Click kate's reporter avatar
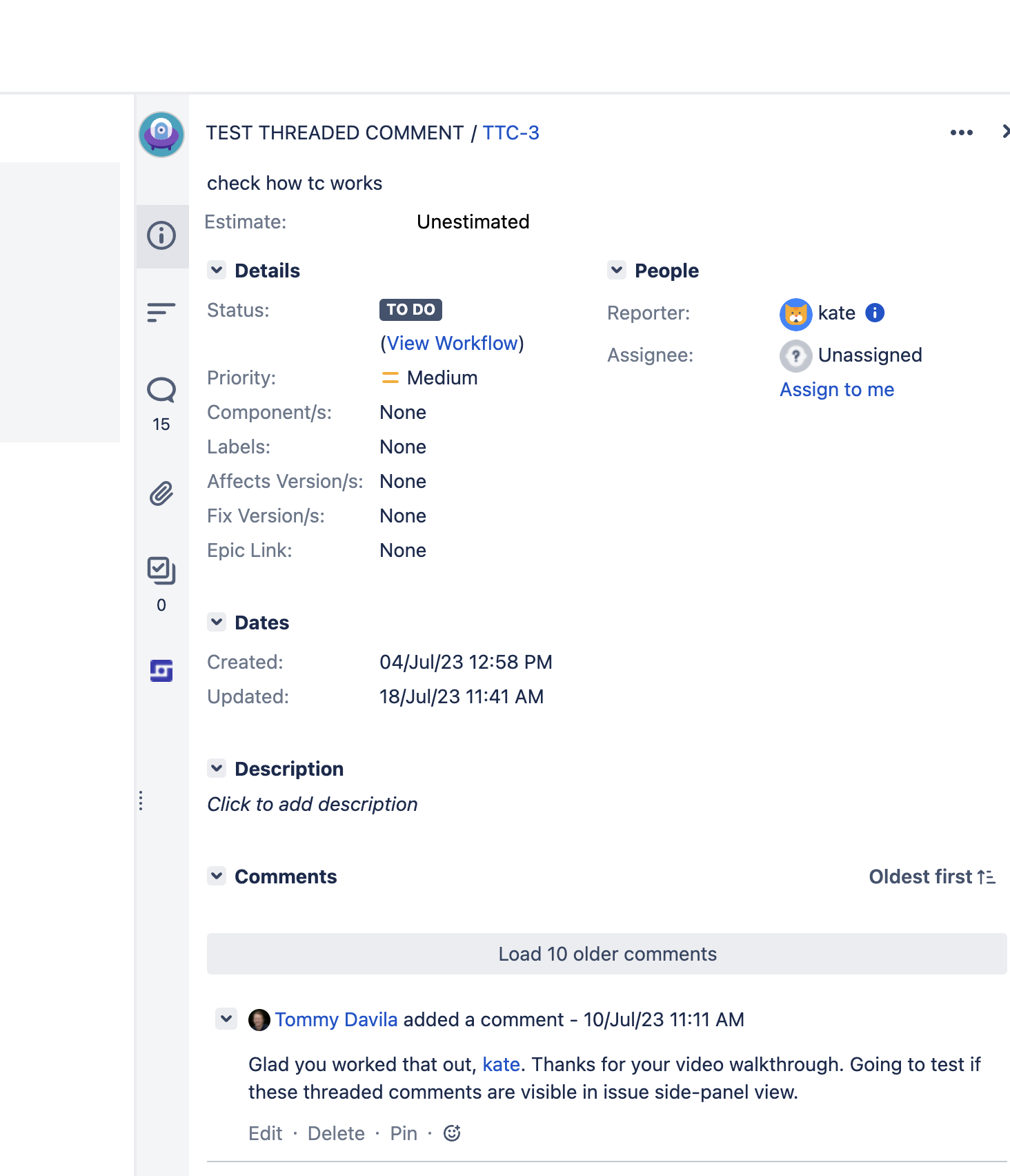The image size is (1010, 1176). click(795, 314)
